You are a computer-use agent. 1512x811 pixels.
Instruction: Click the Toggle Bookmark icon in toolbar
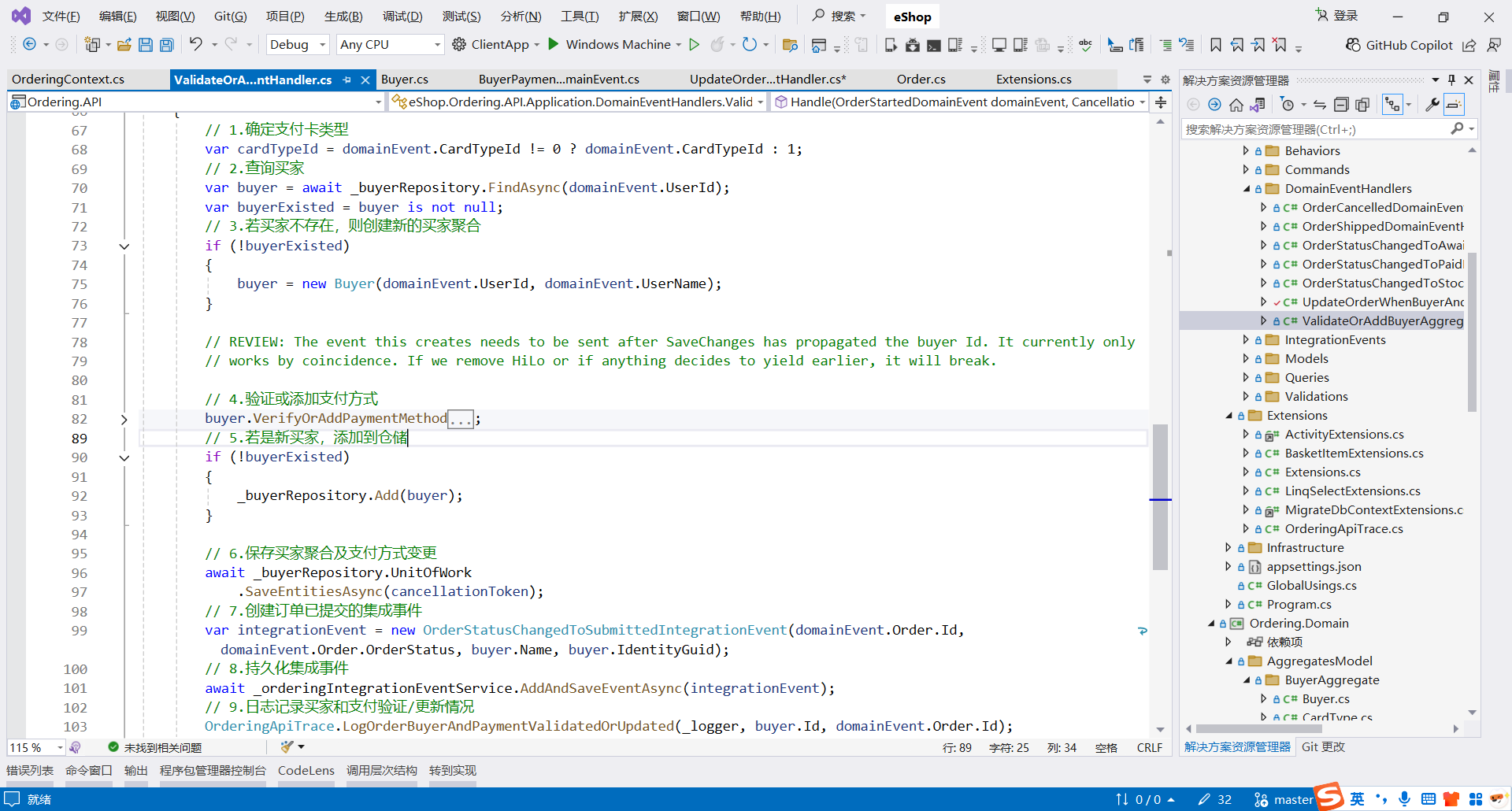pyautogui.click(x=1216, y=45)
